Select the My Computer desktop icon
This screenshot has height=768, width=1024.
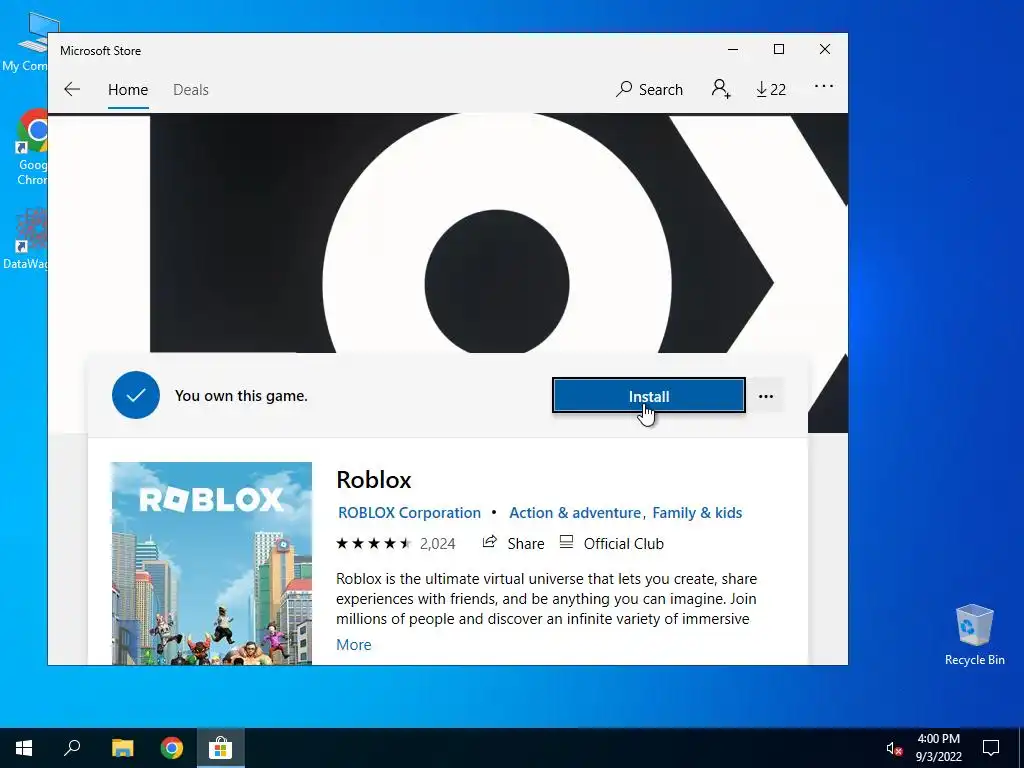[26, 42]
